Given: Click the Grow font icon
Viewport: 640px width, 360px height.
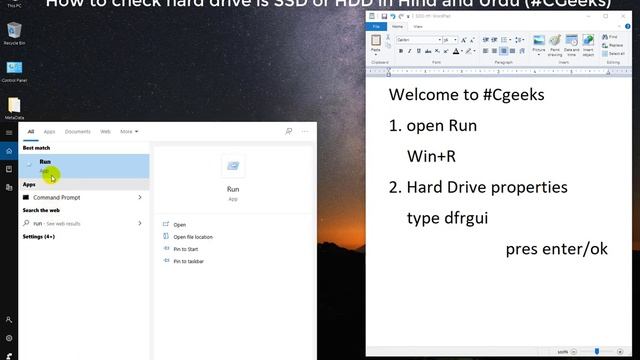Looking at the screenshot, I should click(463, 40).
